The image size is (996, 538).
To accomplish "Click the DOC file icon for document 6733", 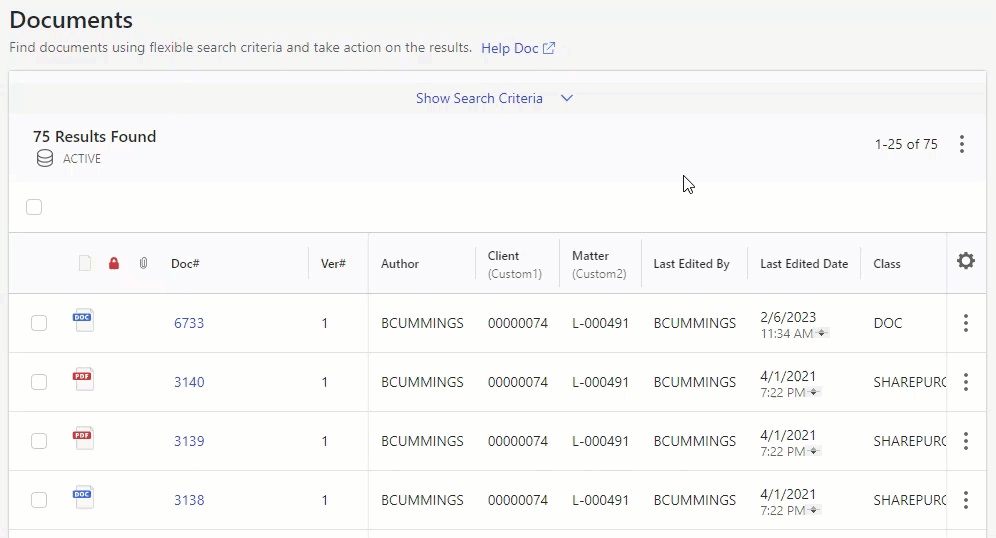I will tap(83, 321).
